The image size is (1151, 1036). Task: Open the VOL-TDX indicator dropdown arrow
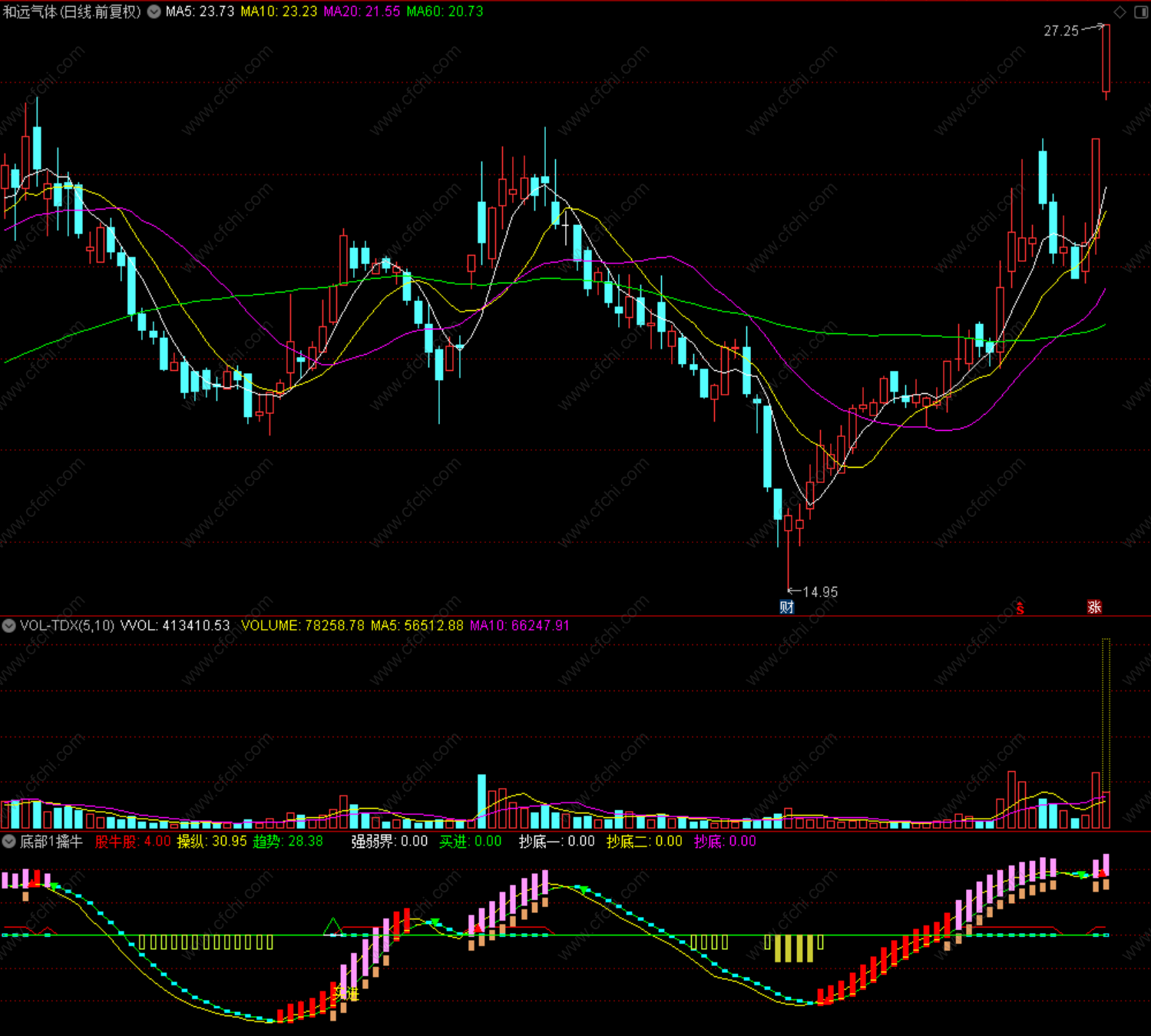tap(9, 626)
